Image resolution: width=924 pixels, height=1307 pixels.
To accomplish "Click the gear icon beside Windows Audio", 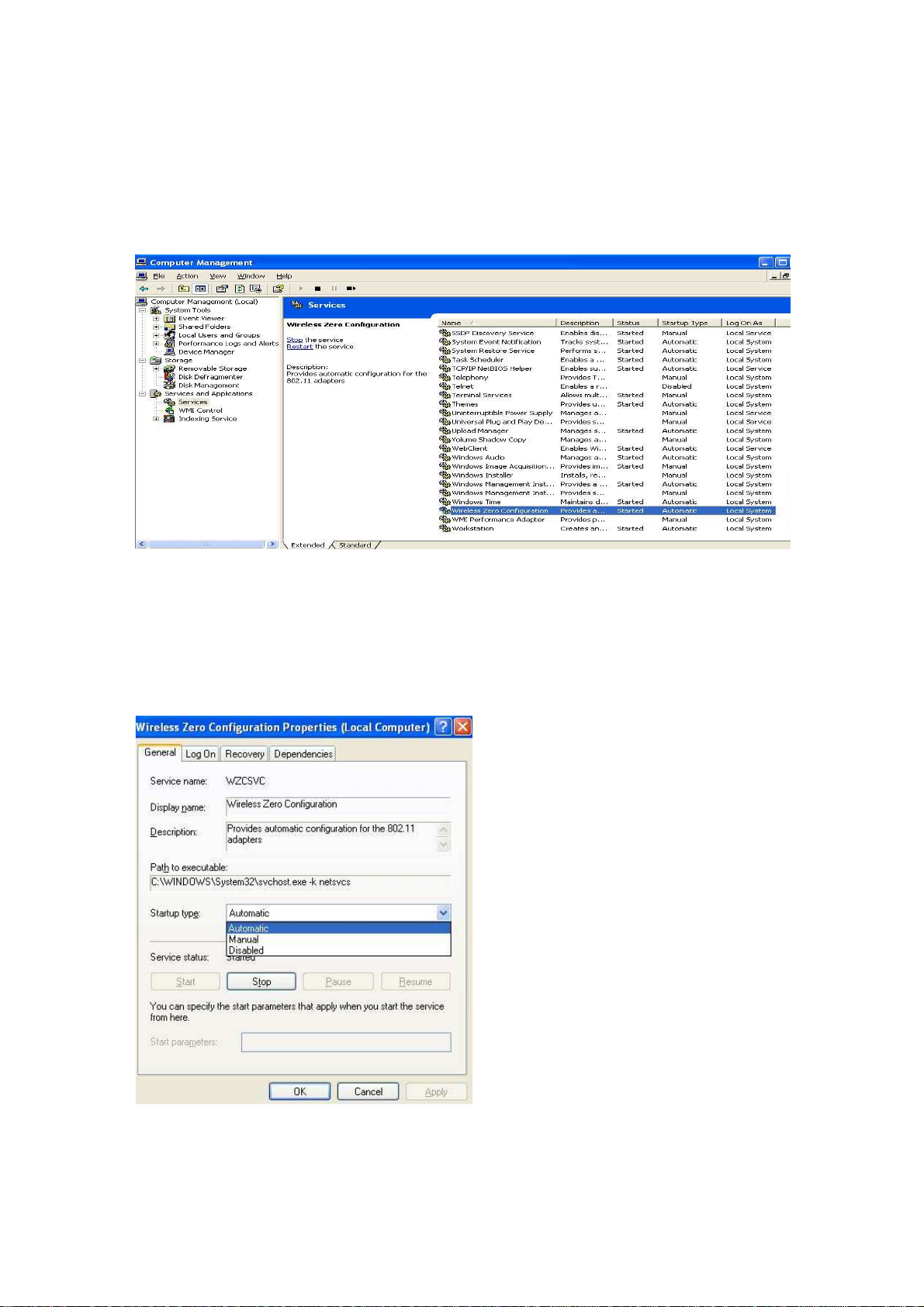I will (x=445, y=458).
